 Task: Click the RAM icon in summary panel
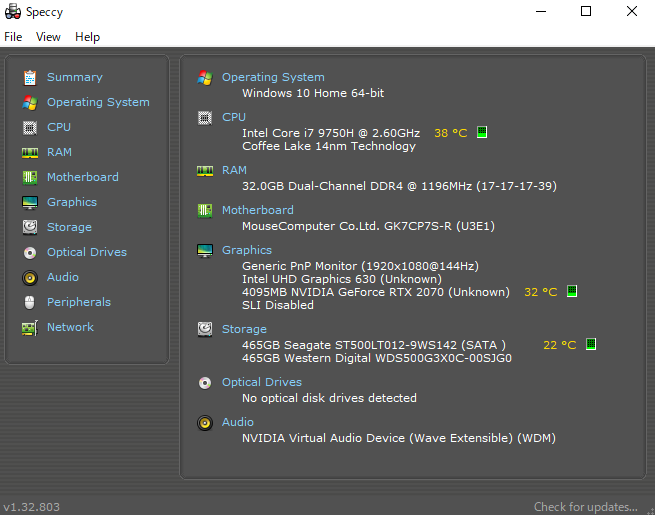pos(205,171)
